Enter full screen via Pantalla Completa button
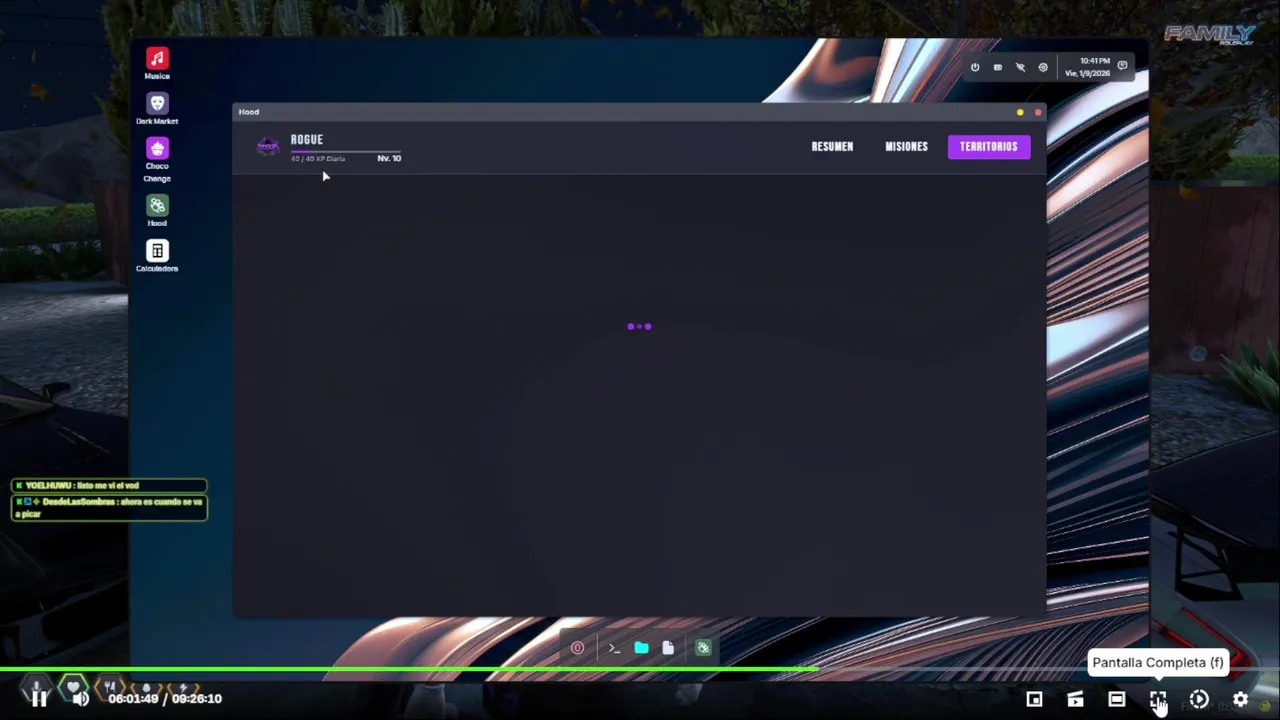 pos(1157,700)
